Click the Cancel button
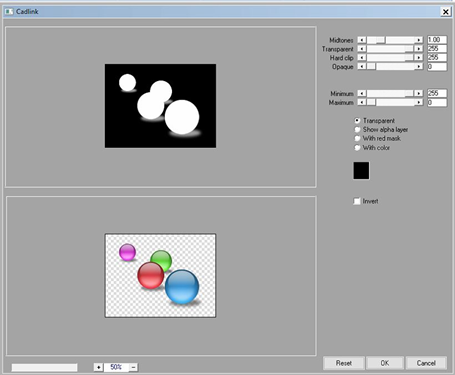Screen dimensions: 455x375 tap(426, 363)
